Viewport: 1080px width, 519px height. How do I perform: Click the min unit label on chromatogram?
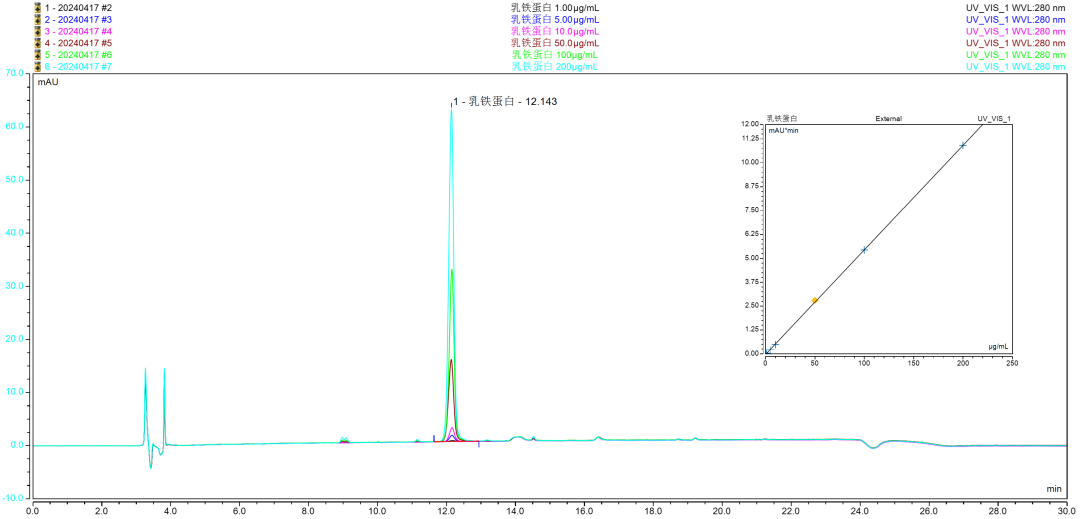pyautogui.click(x=1054, y=489)
